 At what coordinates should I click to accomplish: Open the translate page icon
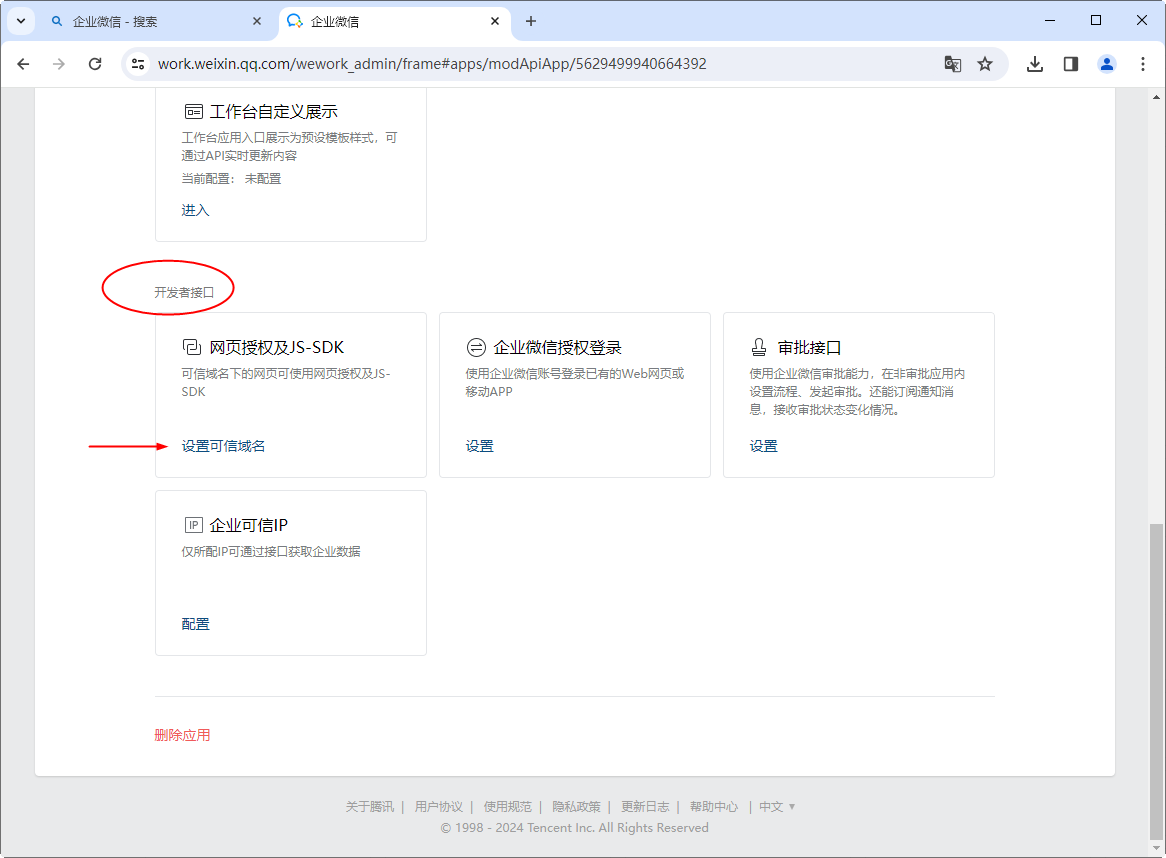pyautogui.click(x=953, y=64)
